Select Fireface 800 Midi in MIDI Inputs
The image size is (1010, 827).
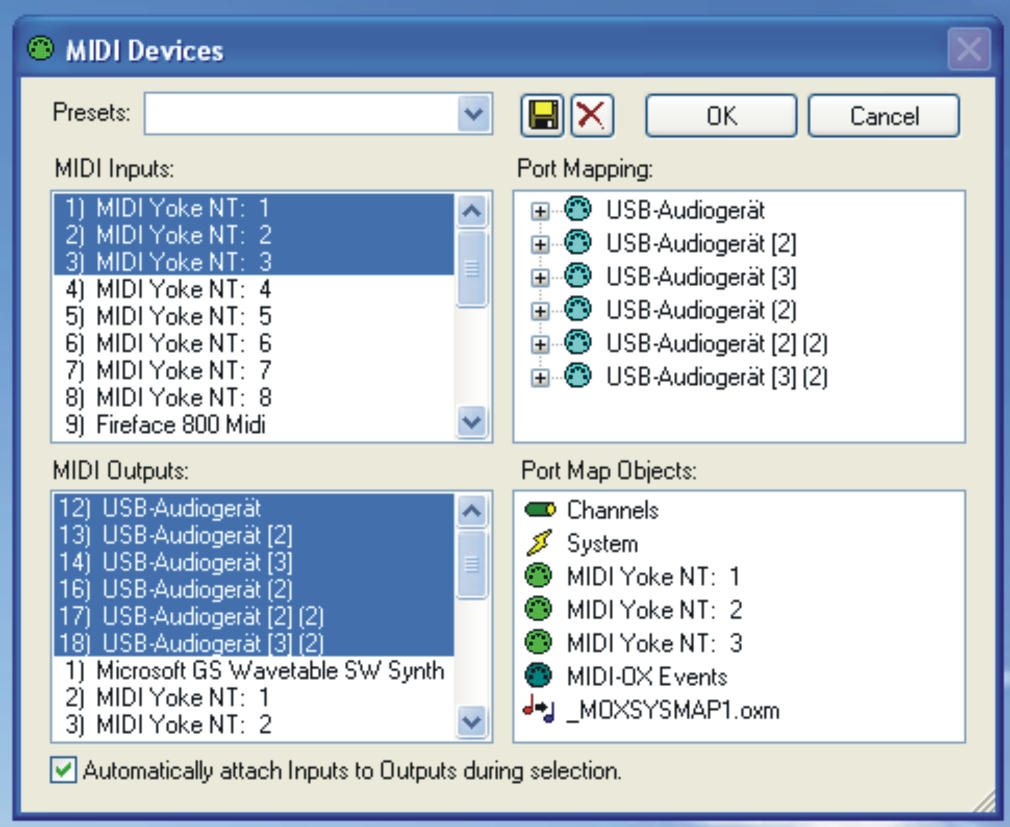pyautogui.click(x=180, y=425)
